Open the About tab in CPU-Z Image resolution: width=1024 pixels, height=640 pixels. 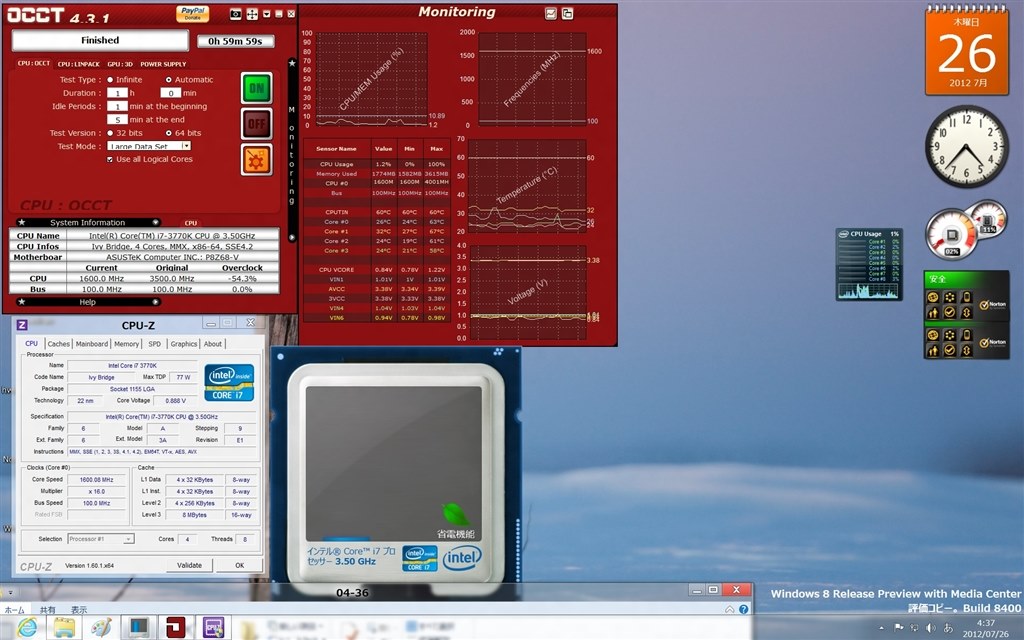(x=213, y=344)
